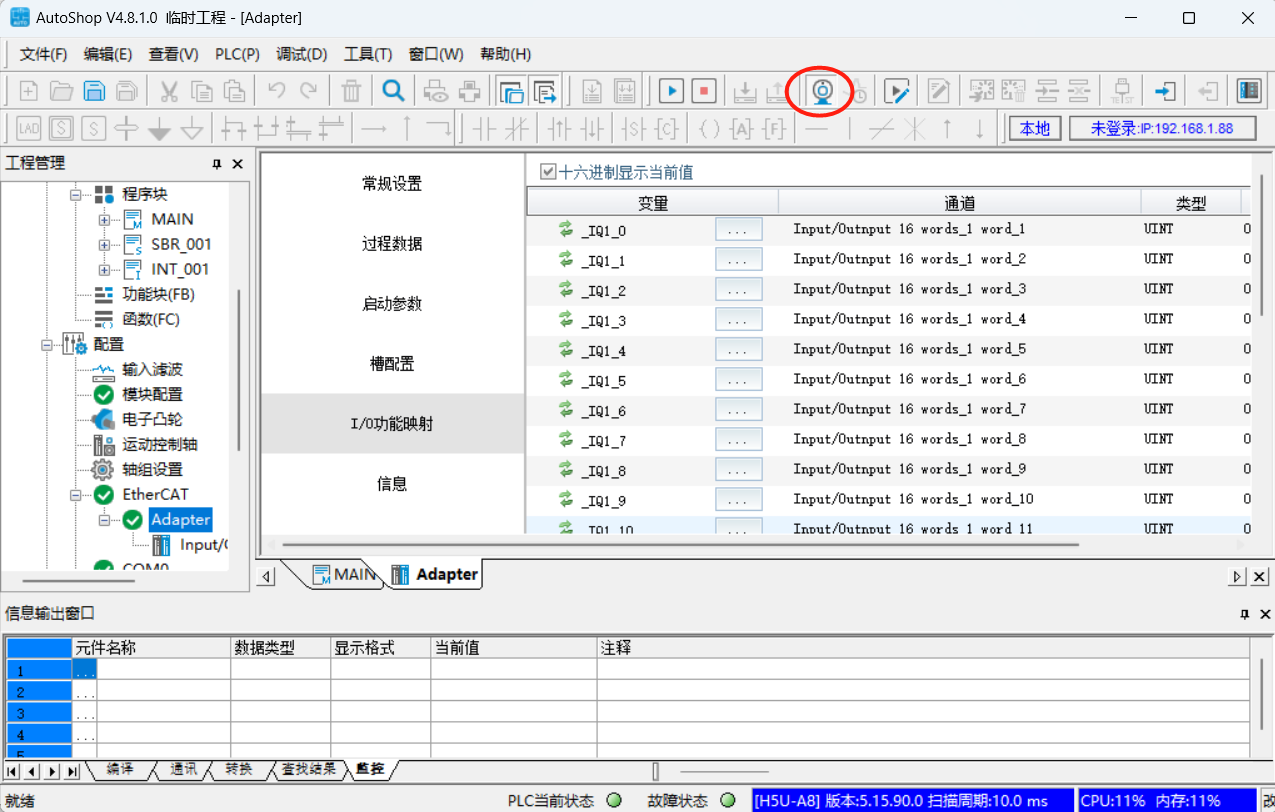Viewport: 1275px width, 812px height.
Task: Pin the 工程管理 panel
Action: click(217, 164)
